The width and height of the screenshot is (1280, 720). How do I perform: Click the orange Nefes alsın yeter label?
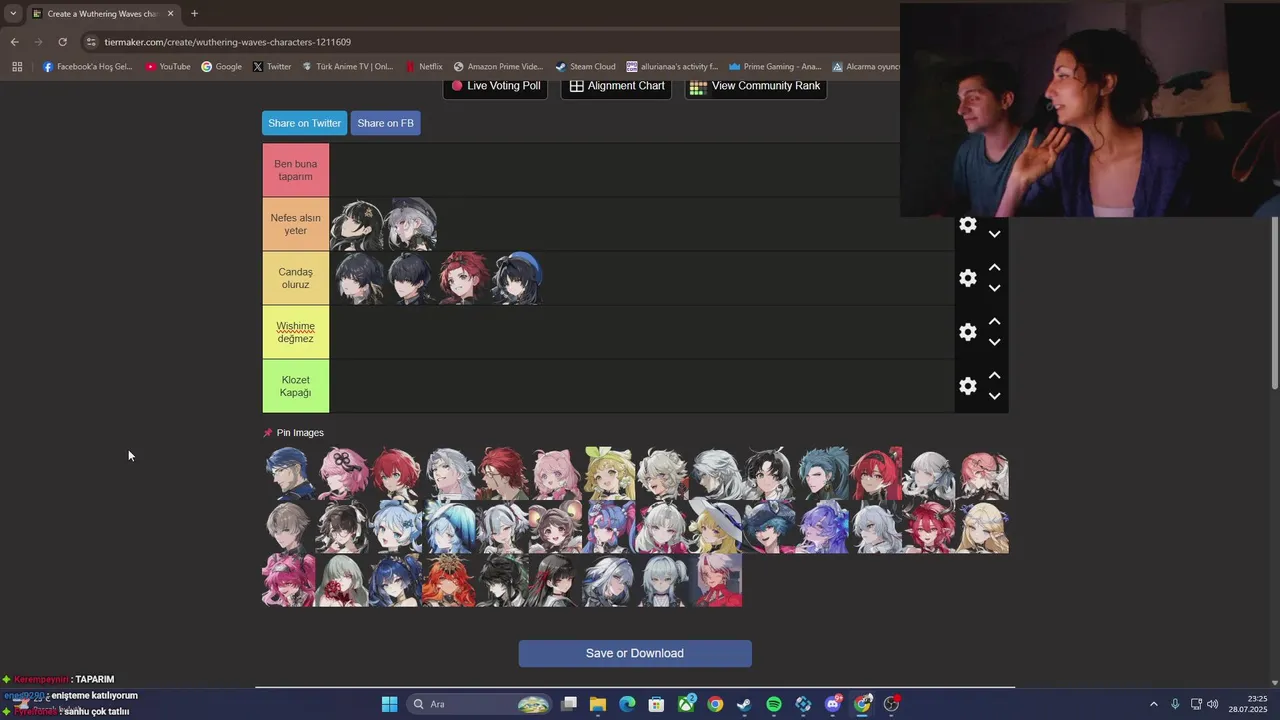coord(295,224)
